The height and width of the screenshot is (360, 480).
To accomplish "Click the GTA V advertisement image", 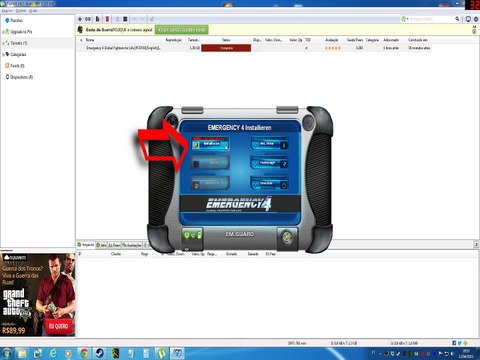I will coord(38,295).
